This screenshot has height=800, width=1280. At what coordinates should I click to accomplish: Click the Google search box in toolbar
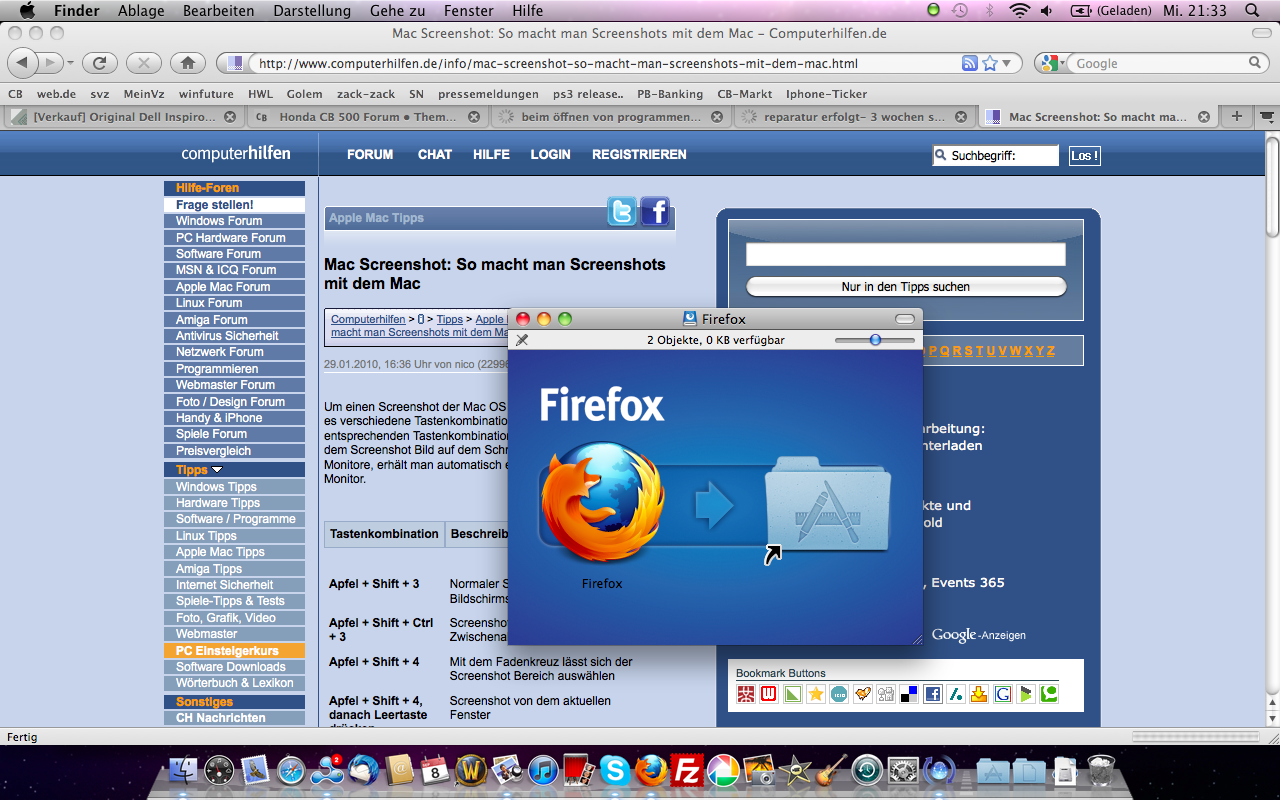click(x=1158, y=63)
